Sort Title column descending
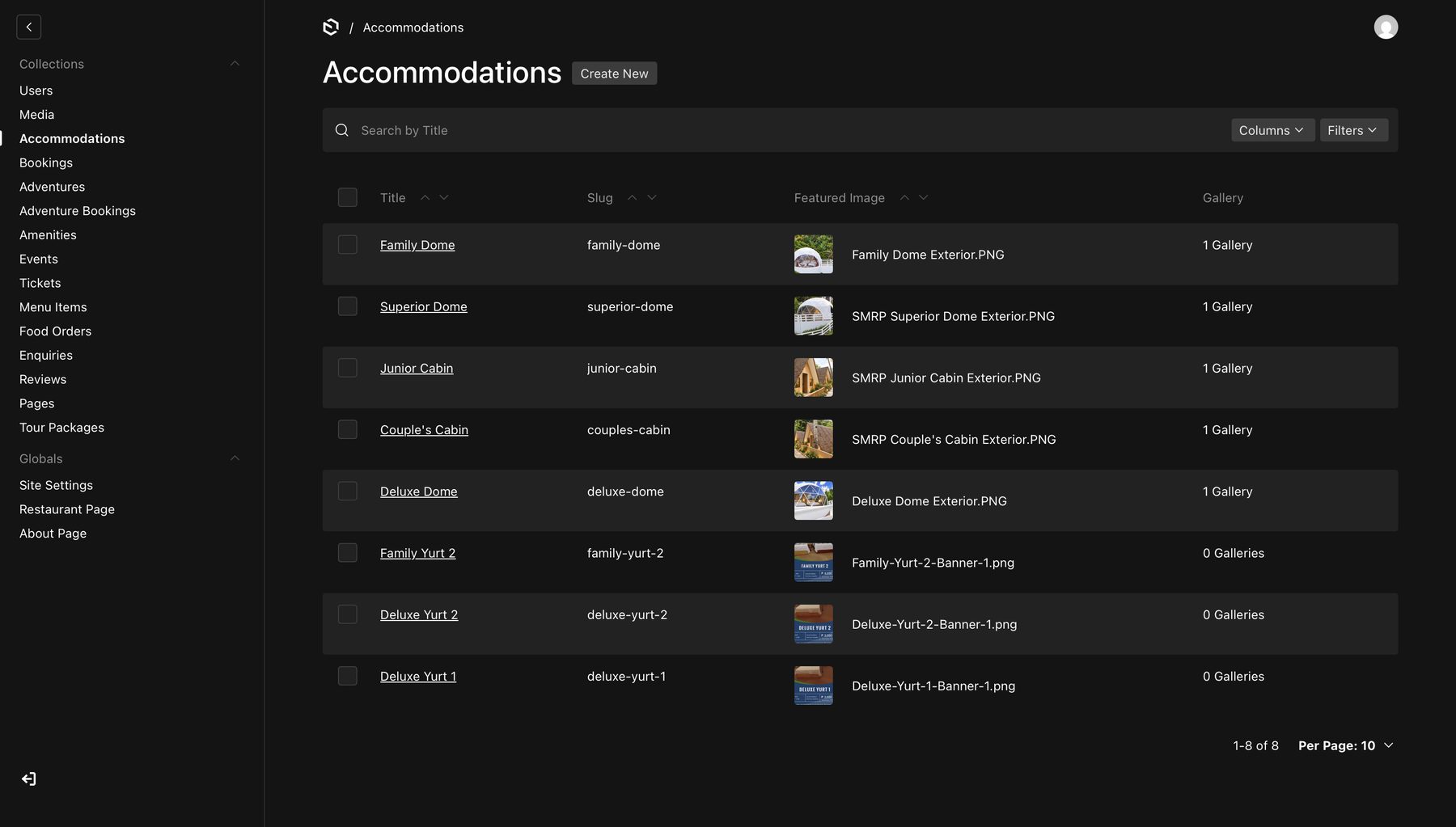This screenshot has height=827, width=1456. coord(444,197)
